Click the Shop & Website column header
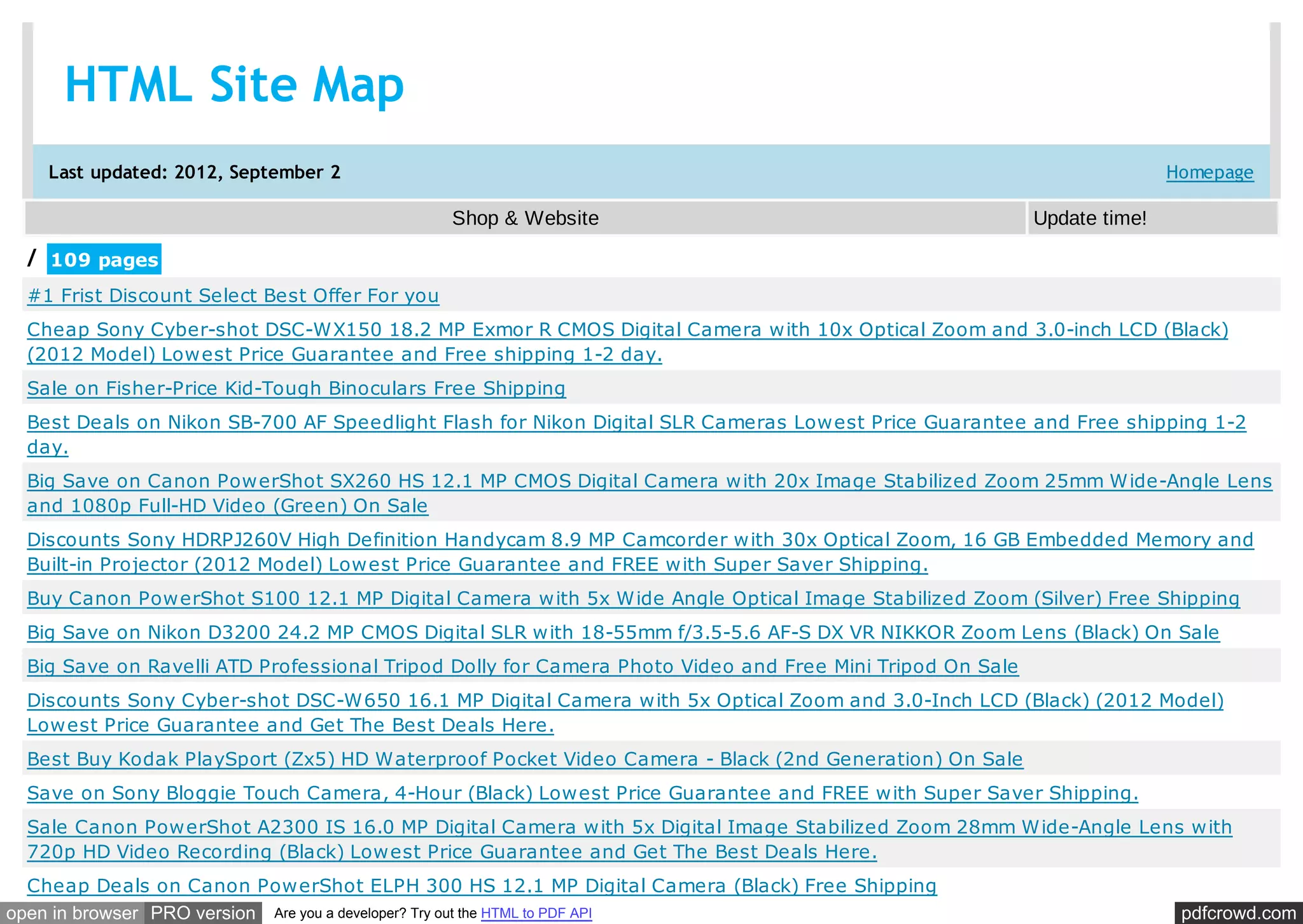Viewport: 1303px width, 924px height. [x=525, y=218]
